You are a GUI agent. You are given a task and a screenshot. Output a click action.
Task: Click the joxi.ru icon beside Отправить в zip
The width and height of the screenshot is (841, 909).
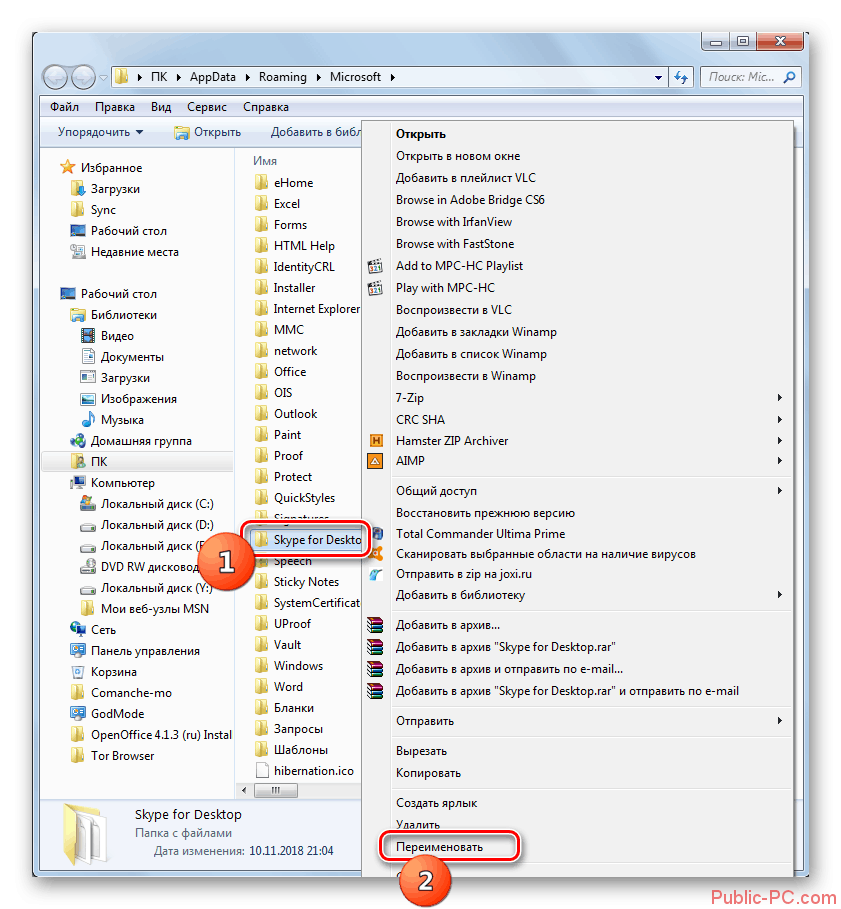(376, 575)
